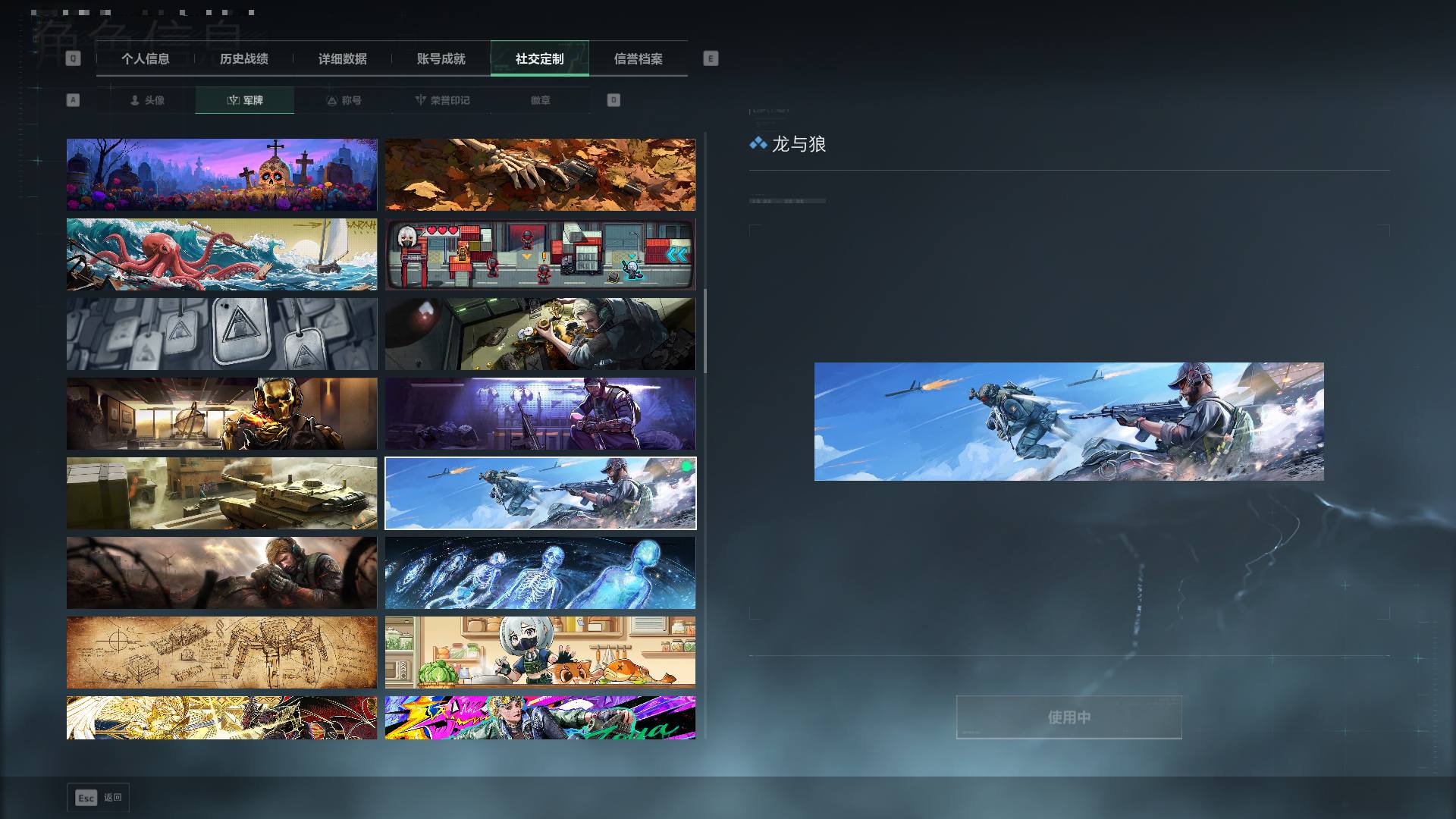This screenshot has height=819, width=1456.
Task: Open the 详细数据 tab
Action: coord(342,58)
